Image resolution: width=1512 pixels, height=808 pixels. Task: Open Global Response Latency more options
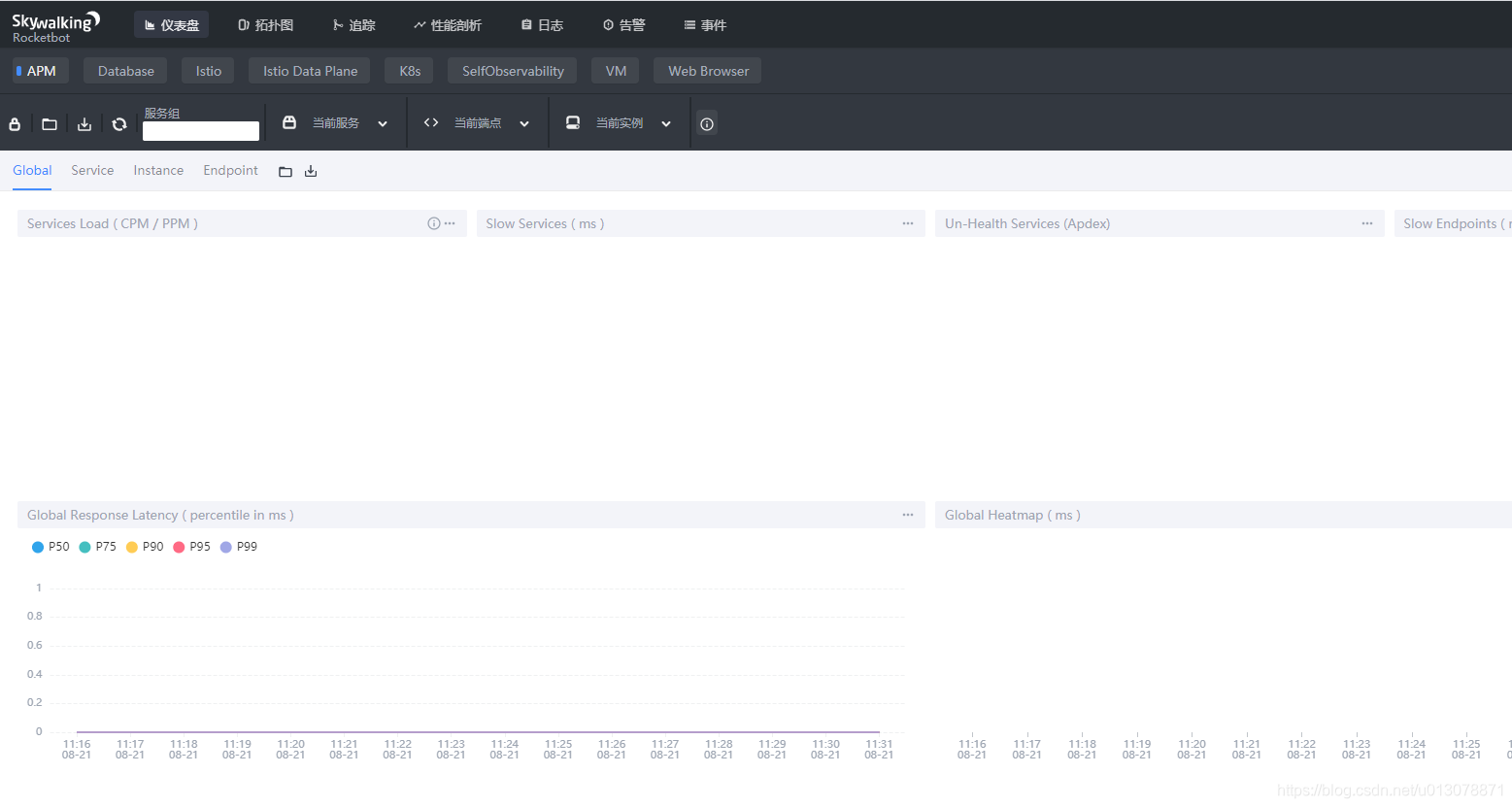click(908, 515)
